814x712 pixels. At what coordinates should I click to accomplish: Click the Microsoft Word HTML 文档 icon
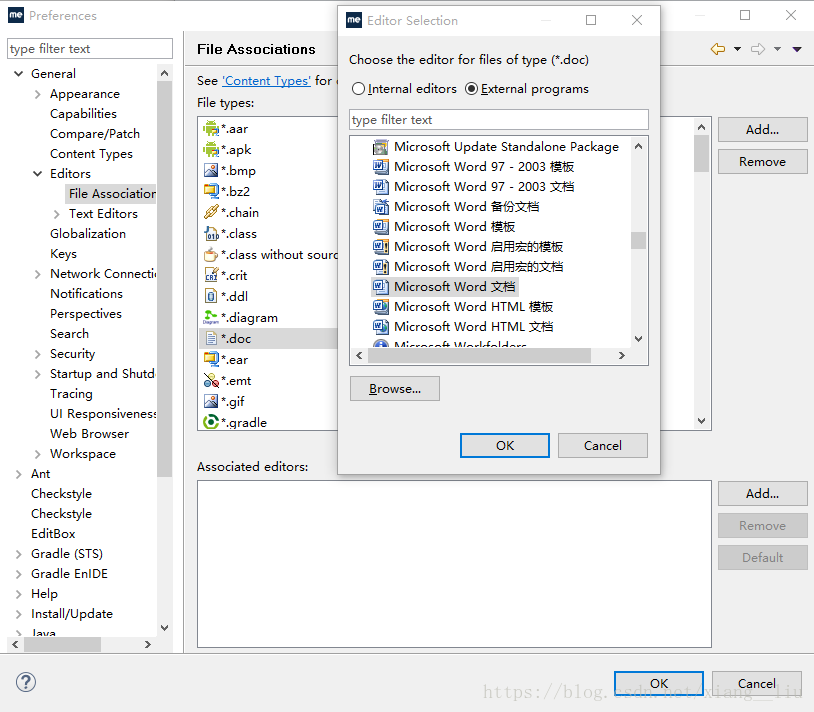coord(381,326)
